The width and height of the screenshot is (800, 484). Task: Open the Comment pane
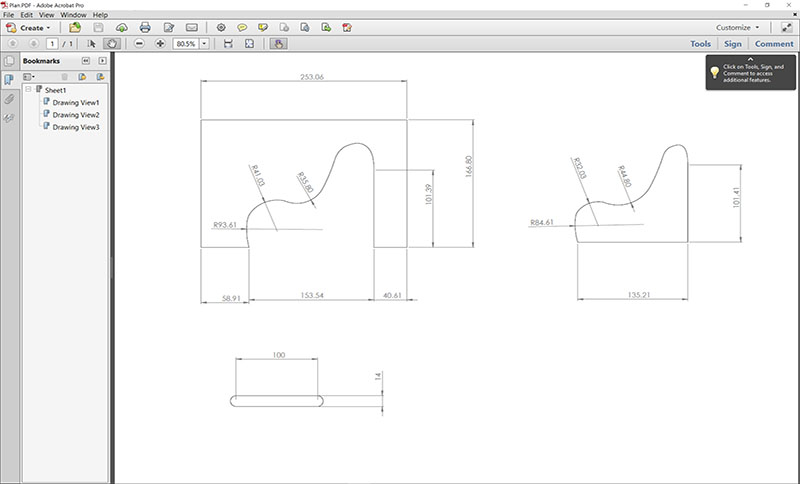point(774,44)
